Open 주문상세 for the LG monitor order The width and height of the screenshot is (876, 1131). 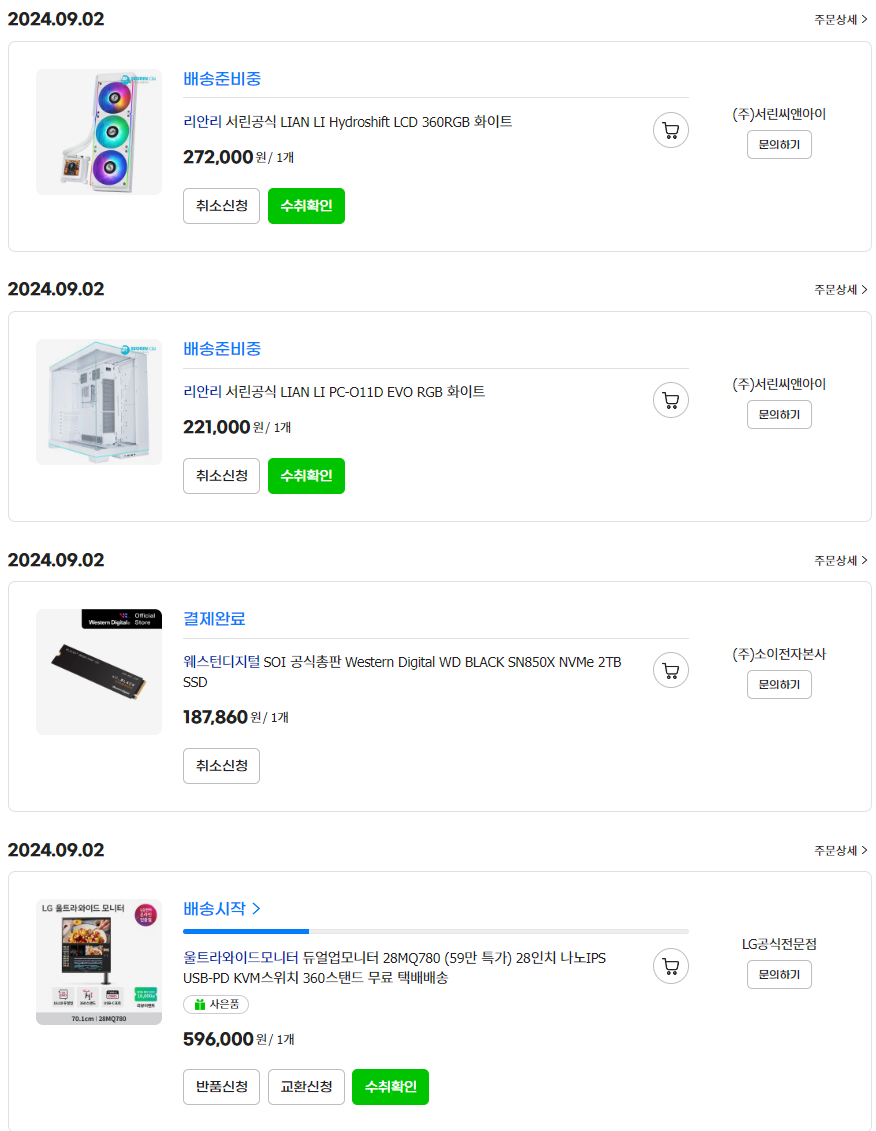pyautogui.click(x=840, y=850)
